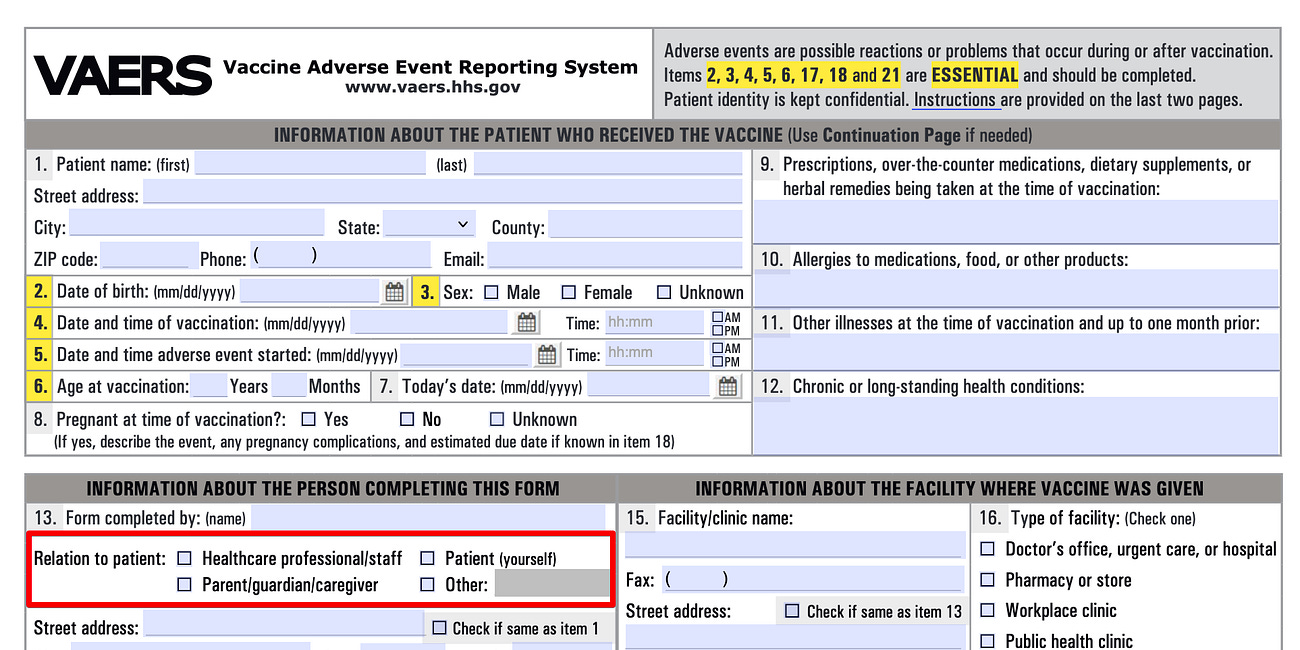The image size is (1300, 650).
Task: Click the adverse event start date field
Action: pyautogui.click(x=466, y=354)
